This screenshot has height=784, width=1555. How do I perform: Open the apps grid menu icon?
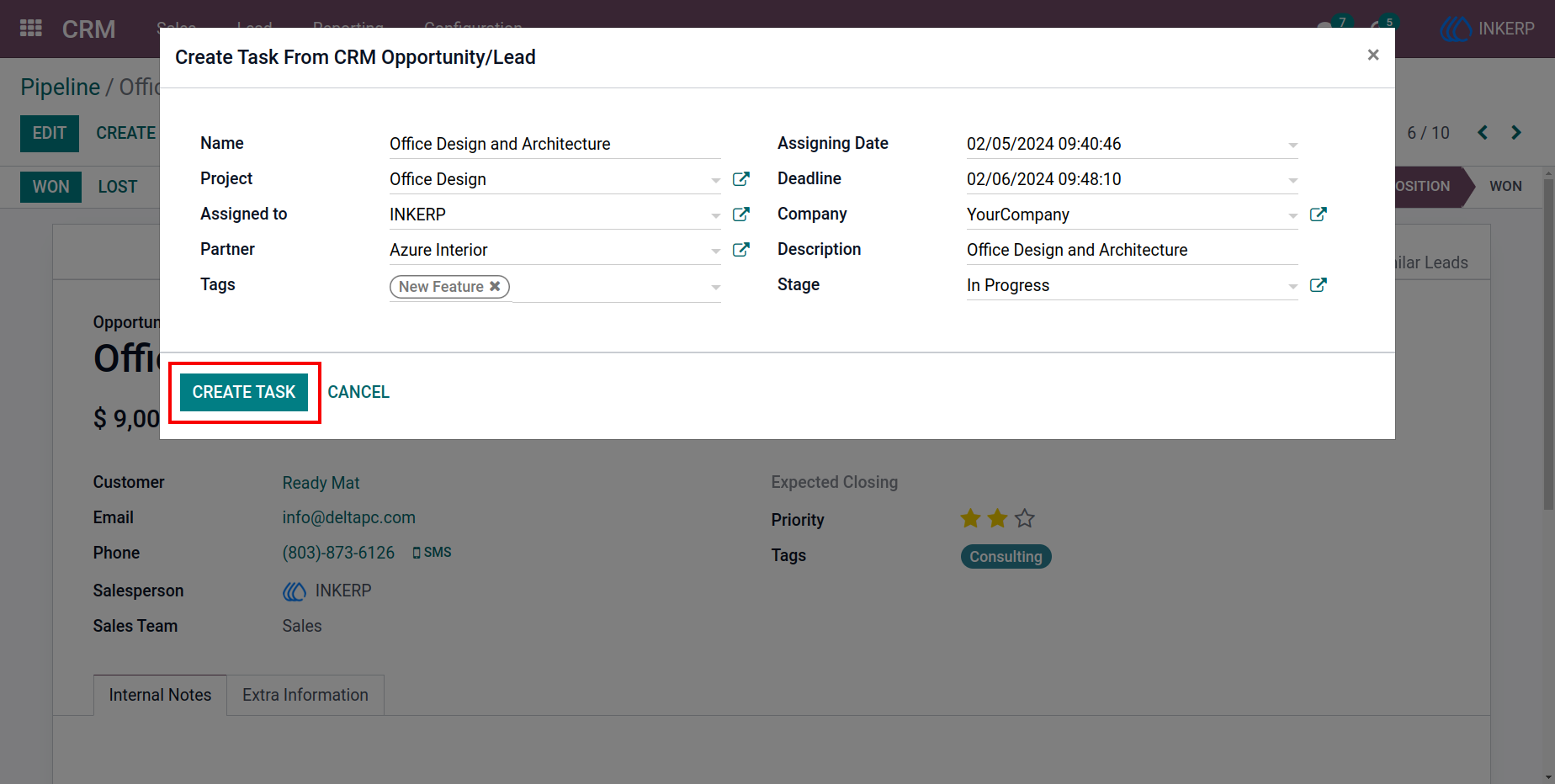coord(31,29)
